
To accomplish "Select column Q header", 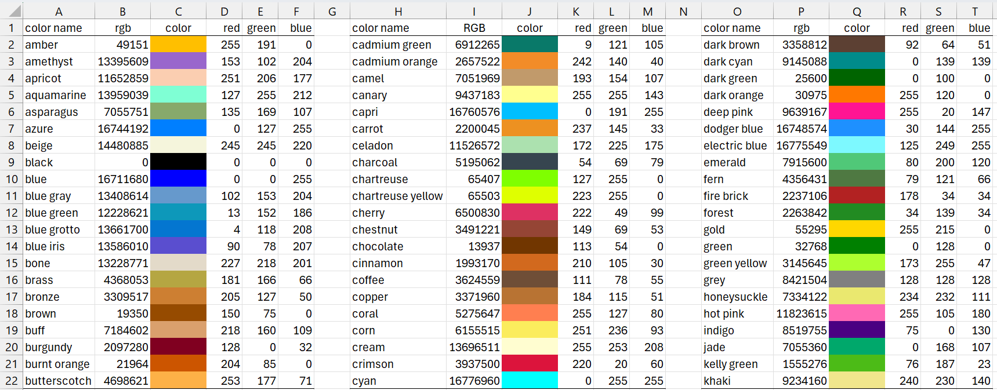I will click(x=857, y=11).
